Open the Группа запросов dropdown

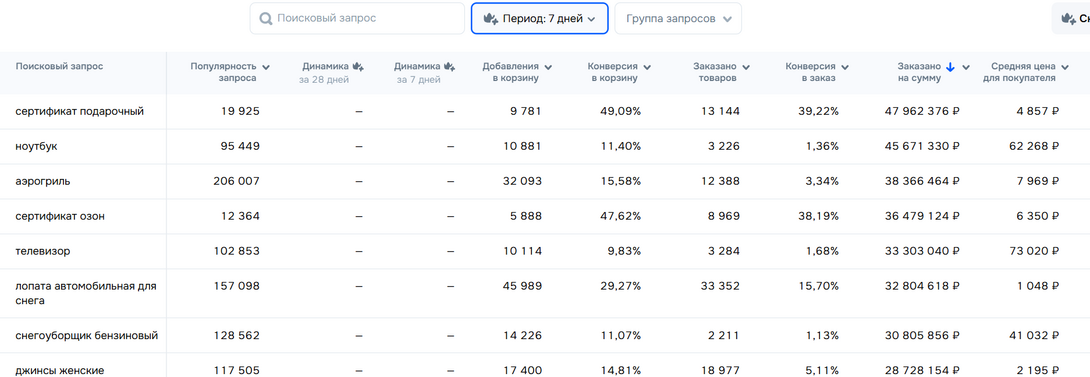click(x=678, y=18)
